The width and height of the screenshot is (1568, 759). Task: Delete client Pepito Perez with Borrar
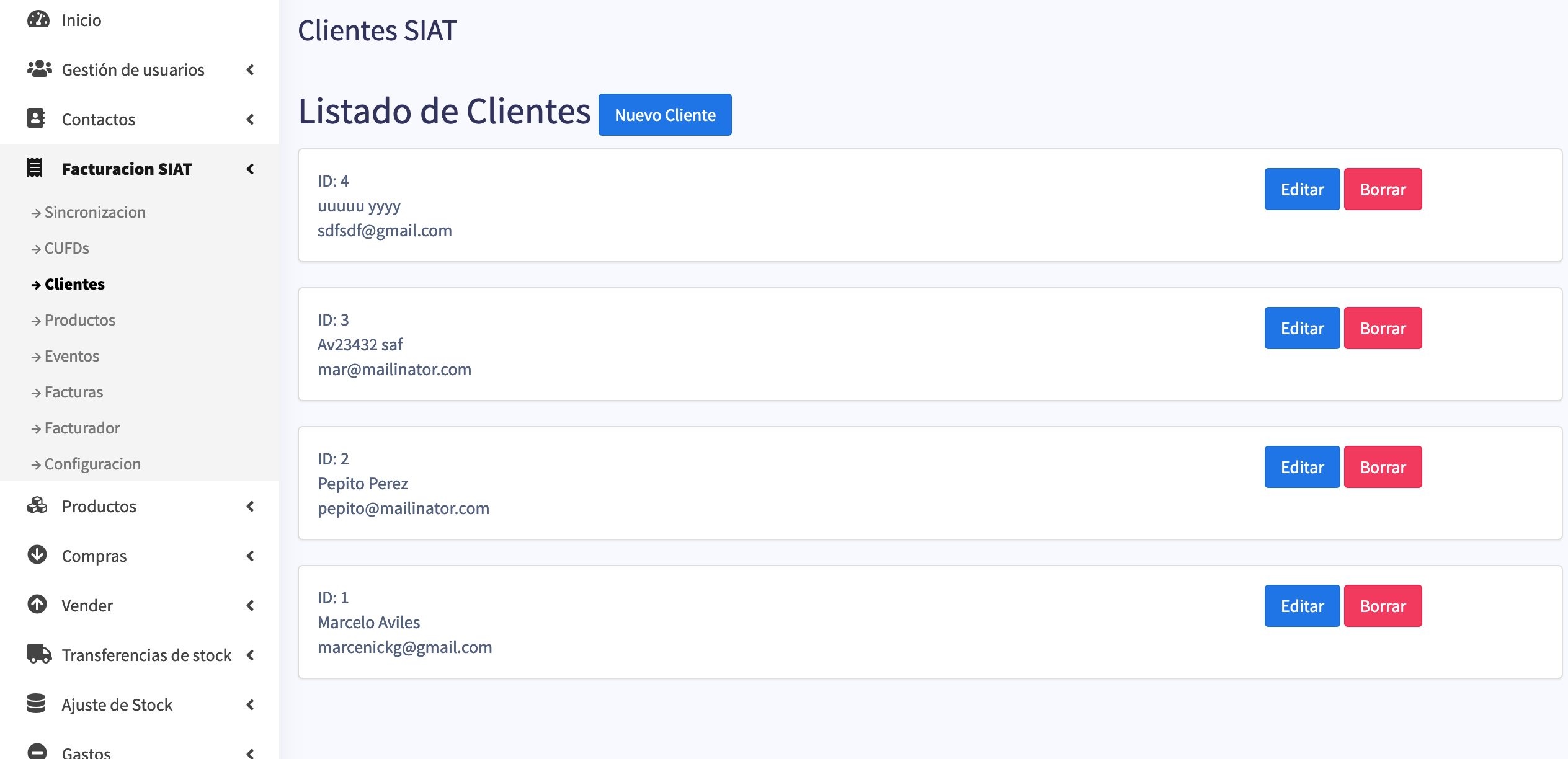tap(1382, 467)
